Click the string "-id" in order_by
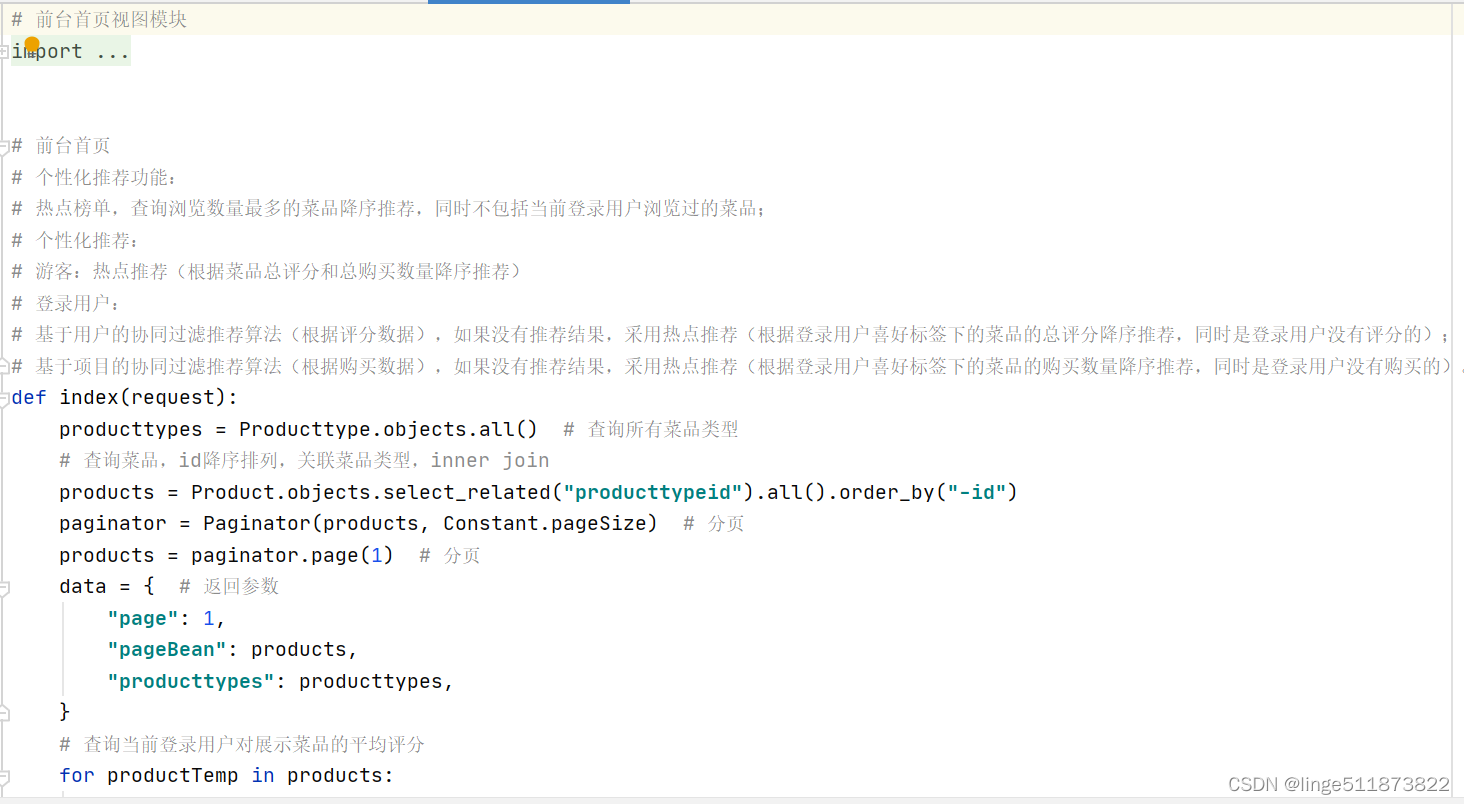This screenshot has height=804, width=1464. [977, 492]
